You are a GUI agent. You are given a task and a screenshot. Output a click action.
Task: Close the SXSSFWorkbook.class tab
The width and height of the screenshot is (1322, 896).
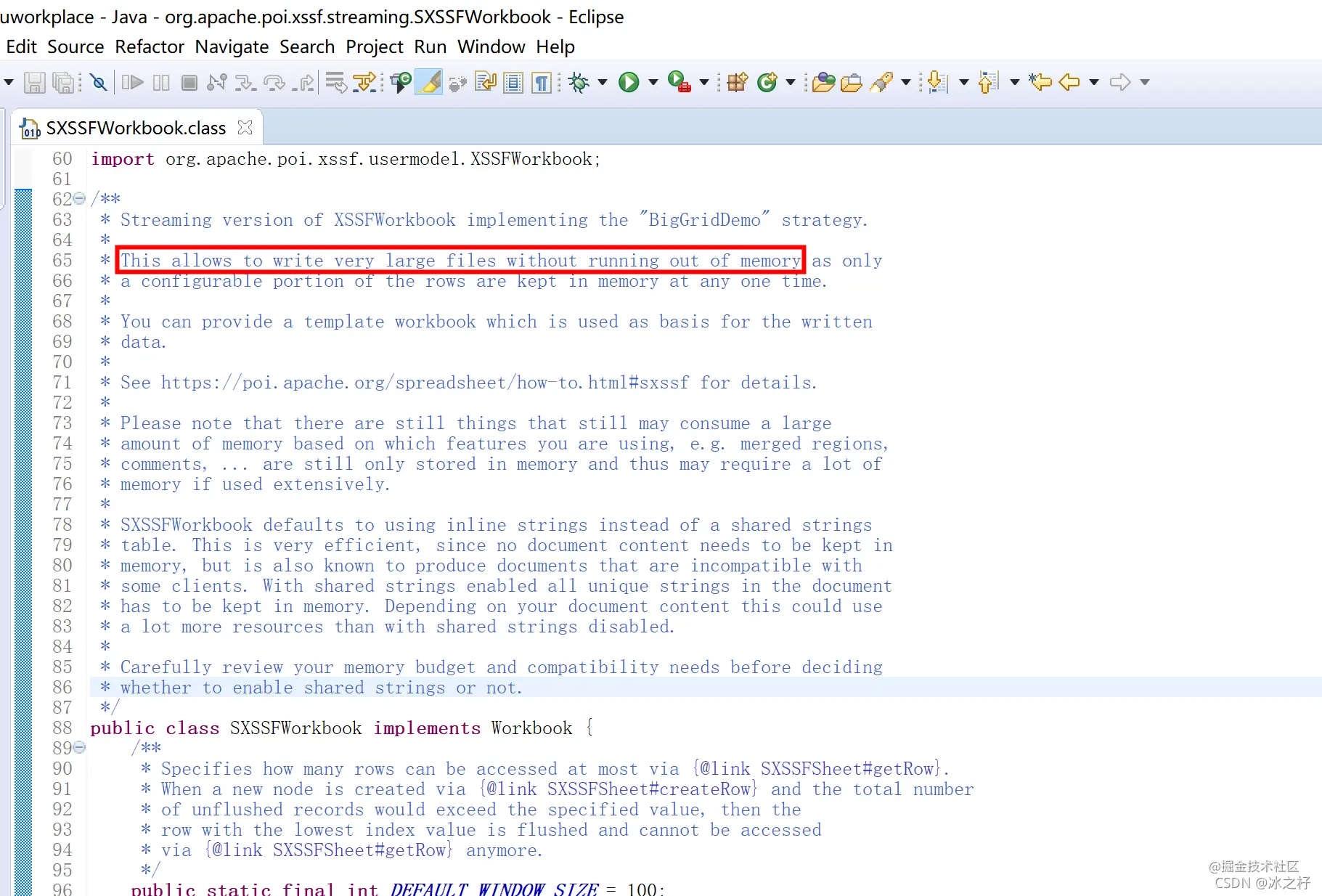pyautogui.click(x=245, y=128)
